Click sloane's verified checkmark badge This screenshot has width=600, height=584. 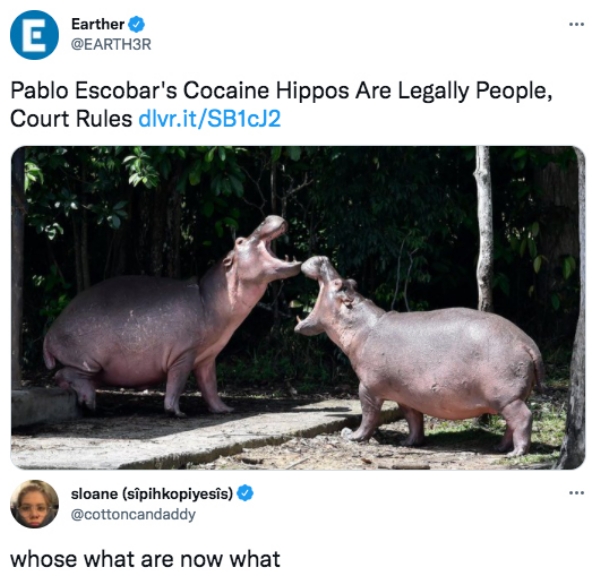coord(245,493)
